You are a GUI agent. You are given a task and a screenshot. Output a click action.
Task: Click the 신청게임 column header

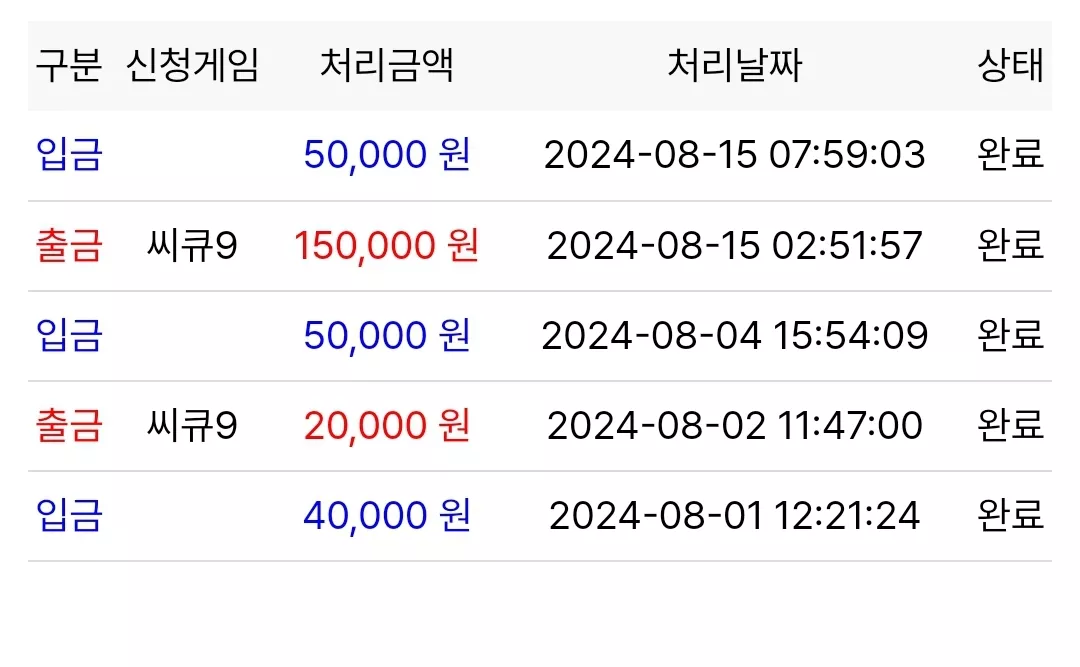192,66
